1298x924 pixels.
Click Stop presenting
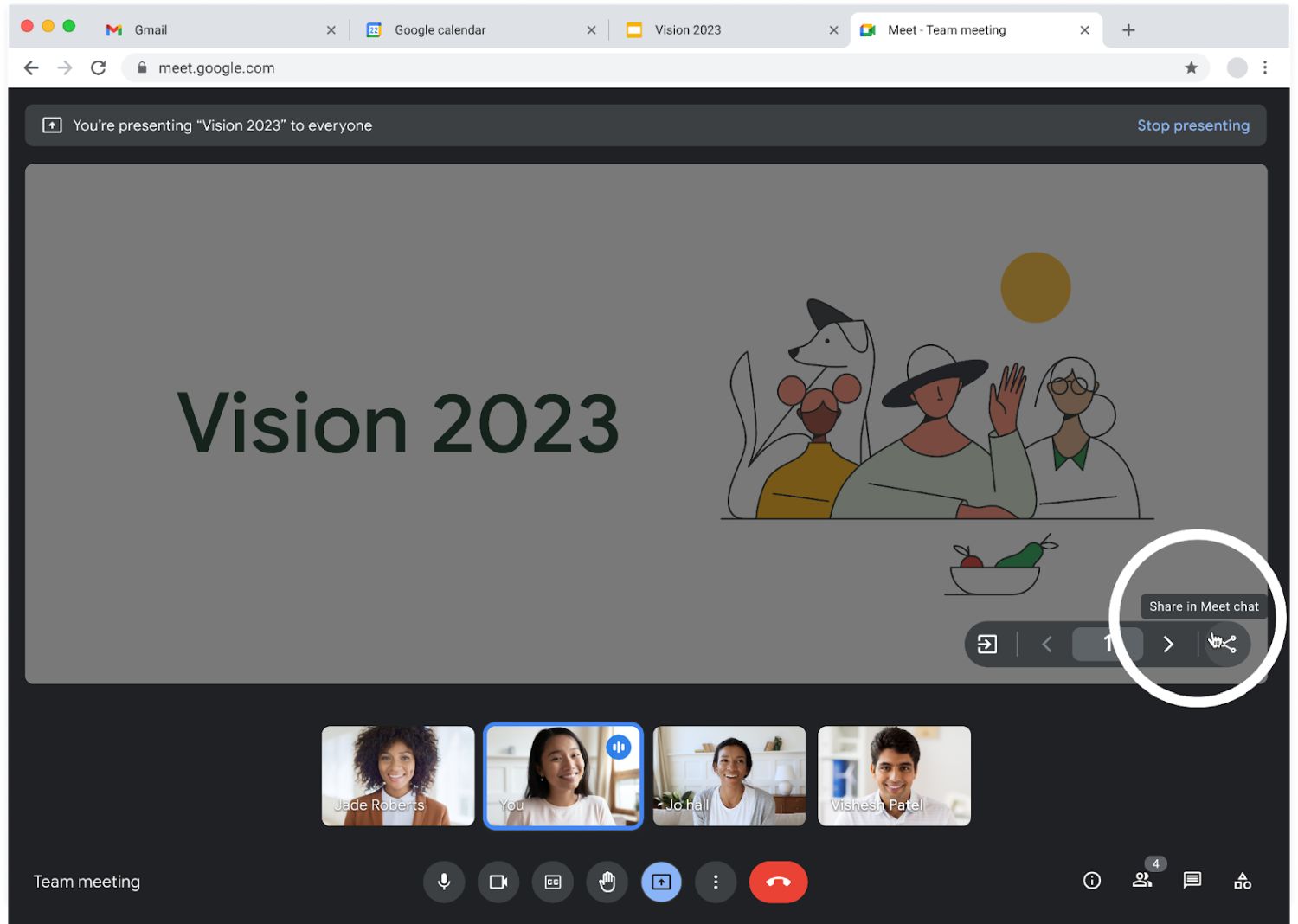click(x=1192, y=125)
